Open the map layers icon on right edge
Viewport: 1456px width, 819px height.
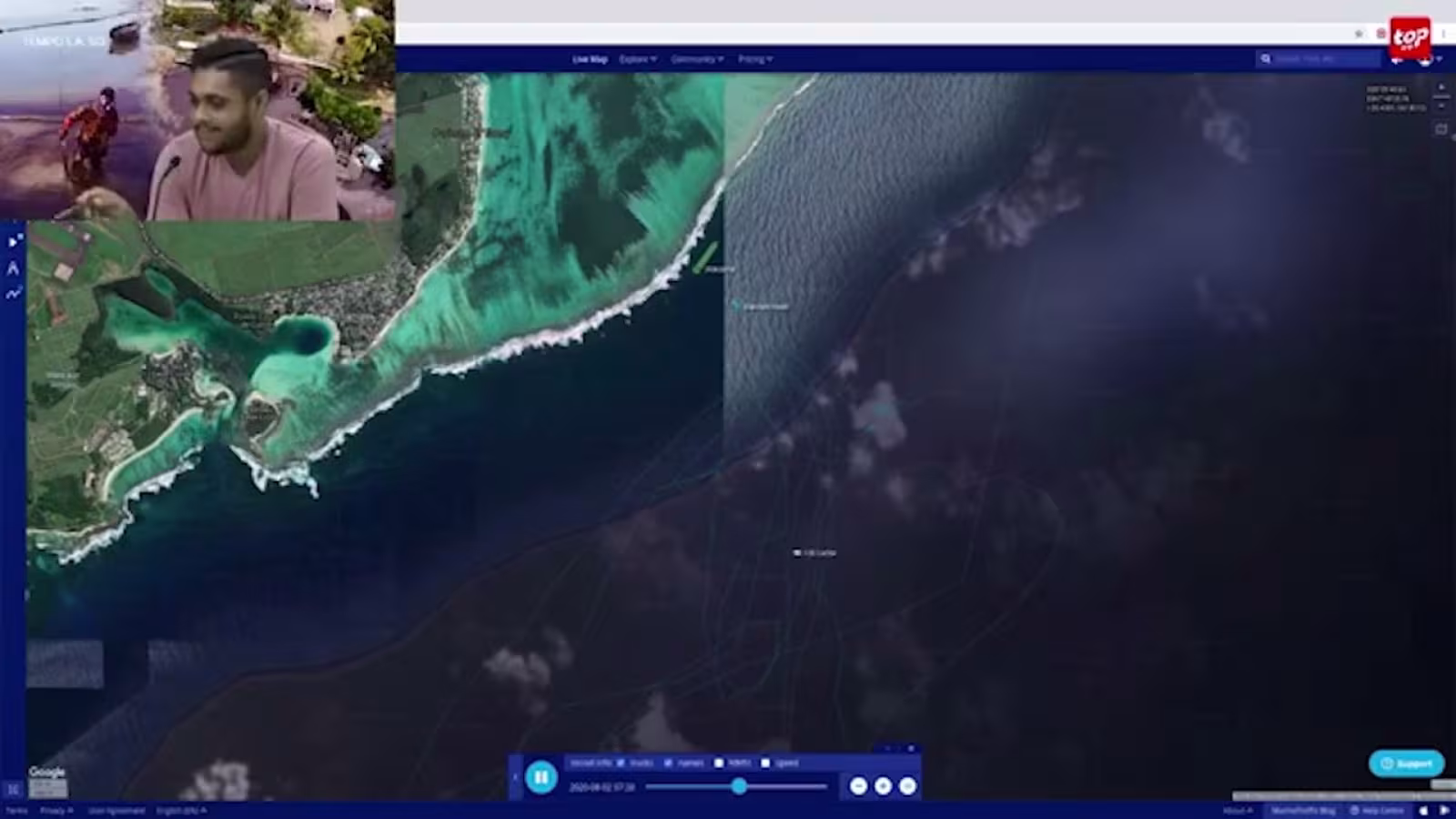(1441, 129)
